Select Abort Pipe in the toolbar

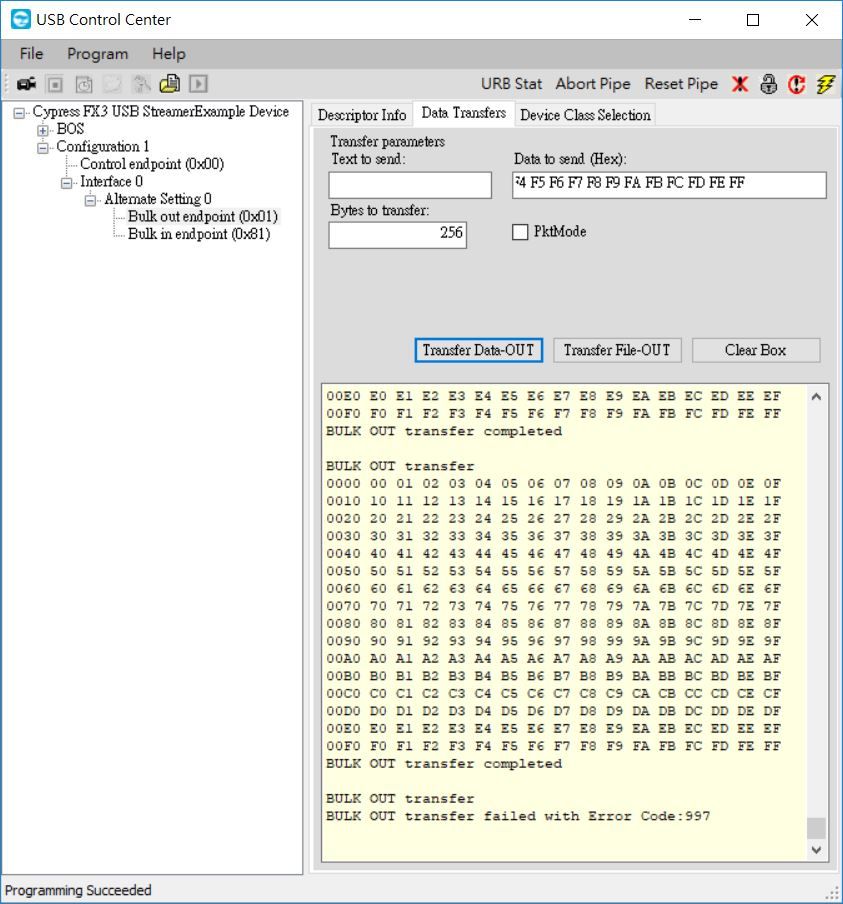pos(592,84)
